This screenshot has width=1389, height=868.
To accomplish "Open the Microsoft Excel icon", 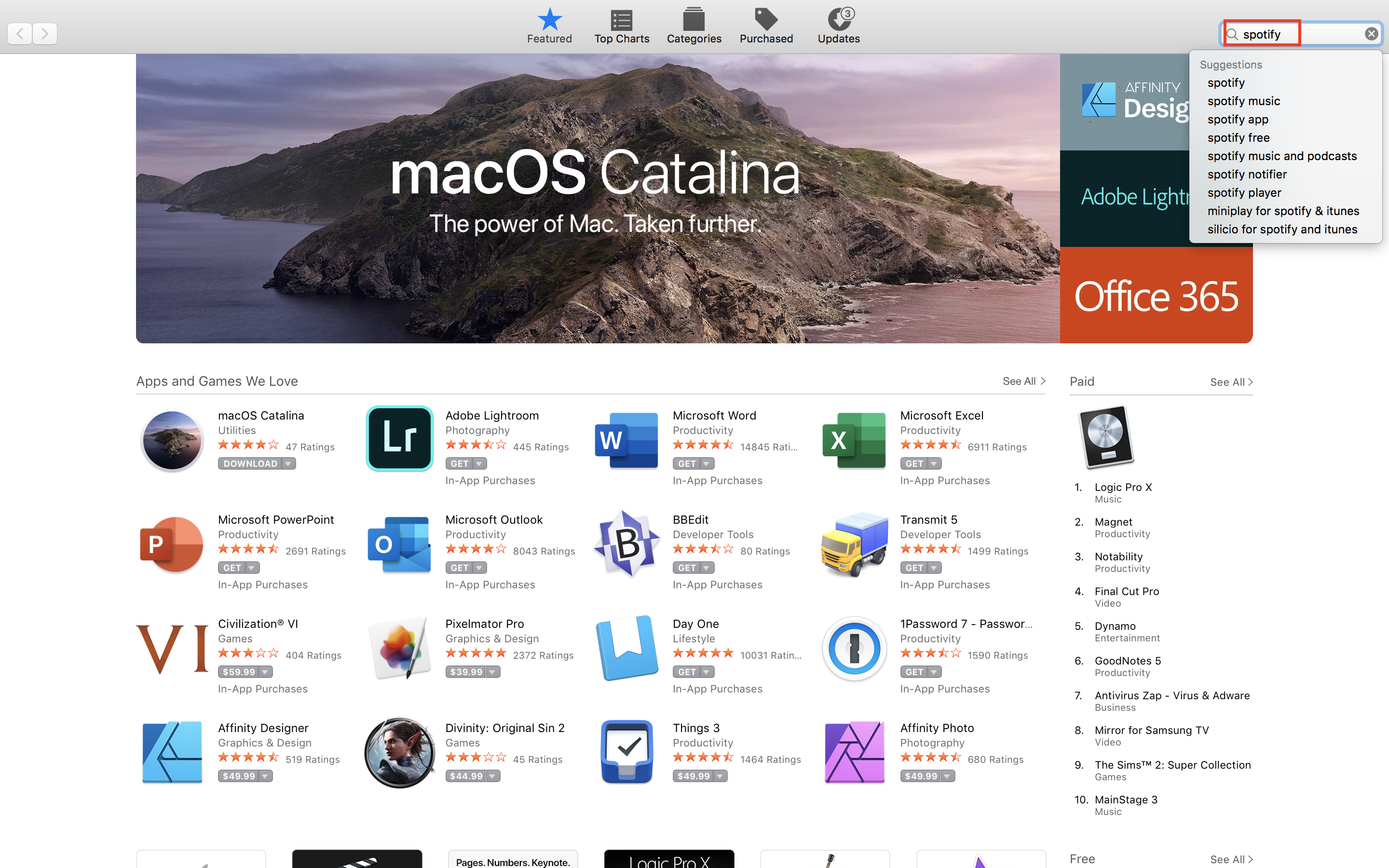I will [x=854, y=440].
